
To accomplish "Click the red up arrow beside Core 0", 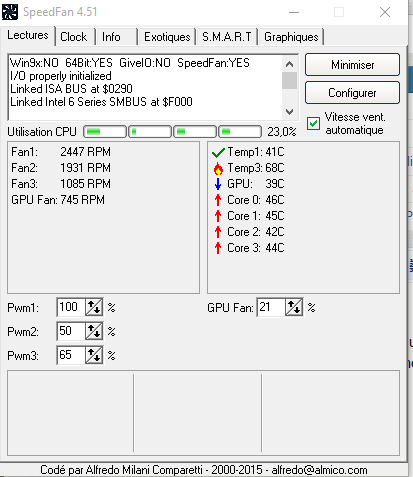I will point(218,200).
